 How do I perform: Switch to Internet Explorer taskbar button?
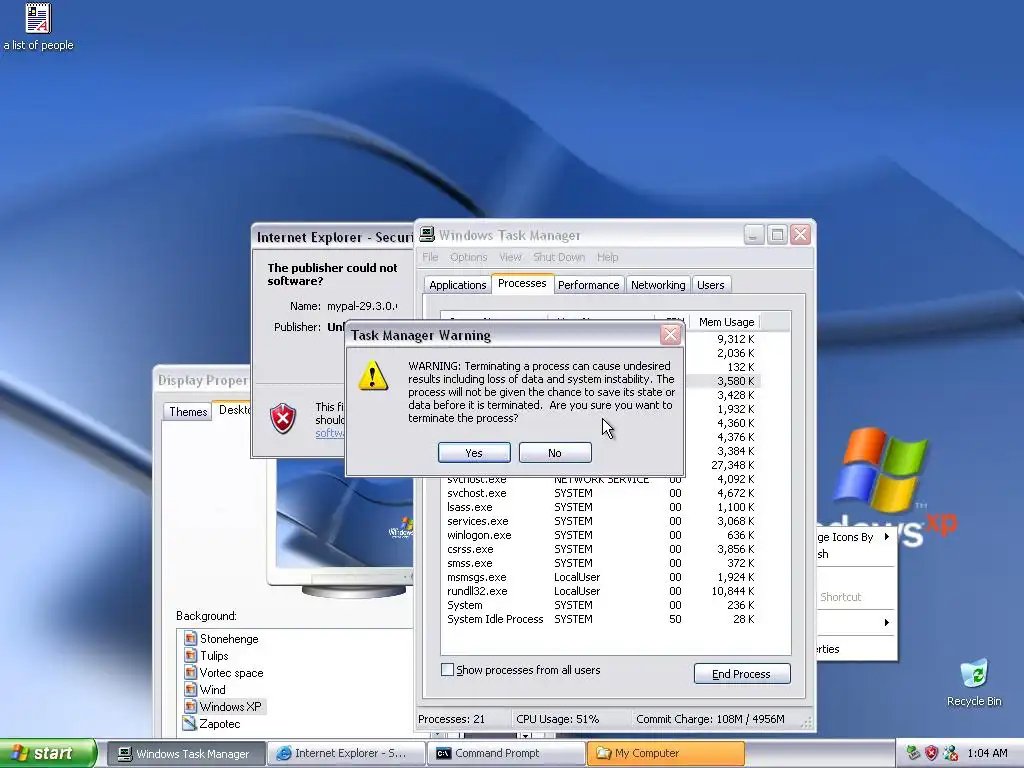coord(346,754)
